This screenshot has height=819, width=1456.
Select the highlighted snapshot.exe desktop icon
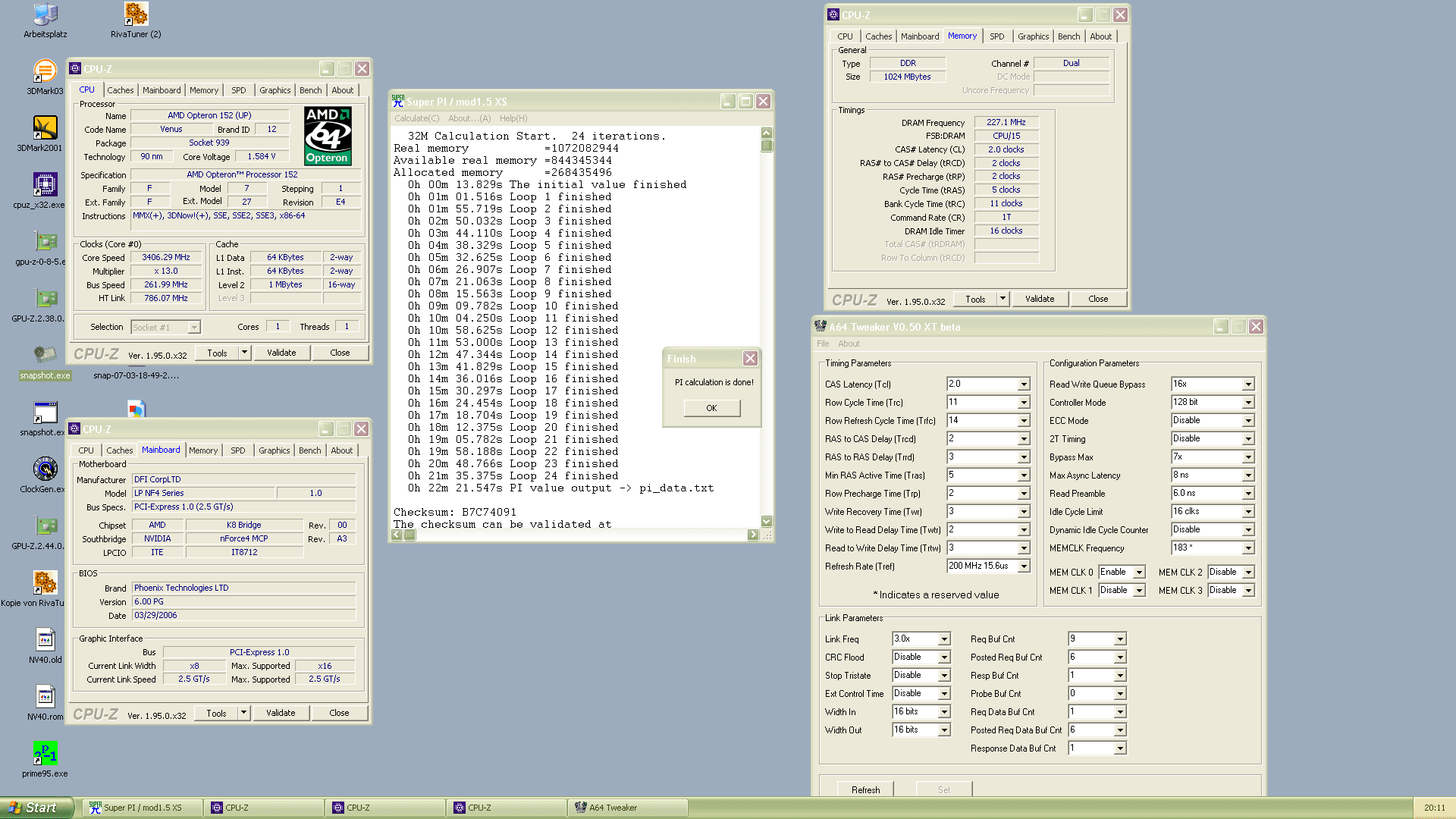pos(45,362)
